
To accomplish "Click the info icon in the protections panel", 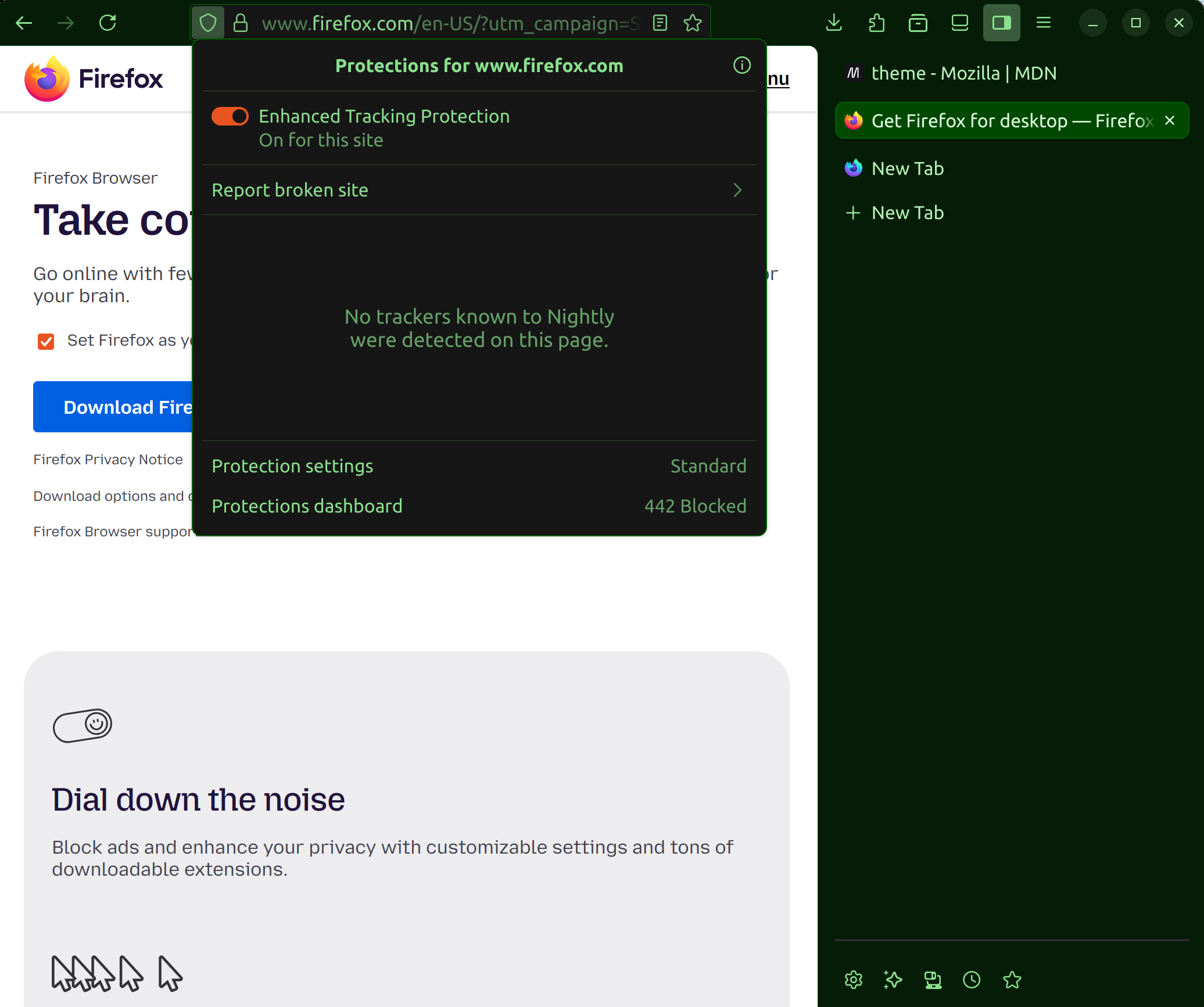I will (741, 65).
